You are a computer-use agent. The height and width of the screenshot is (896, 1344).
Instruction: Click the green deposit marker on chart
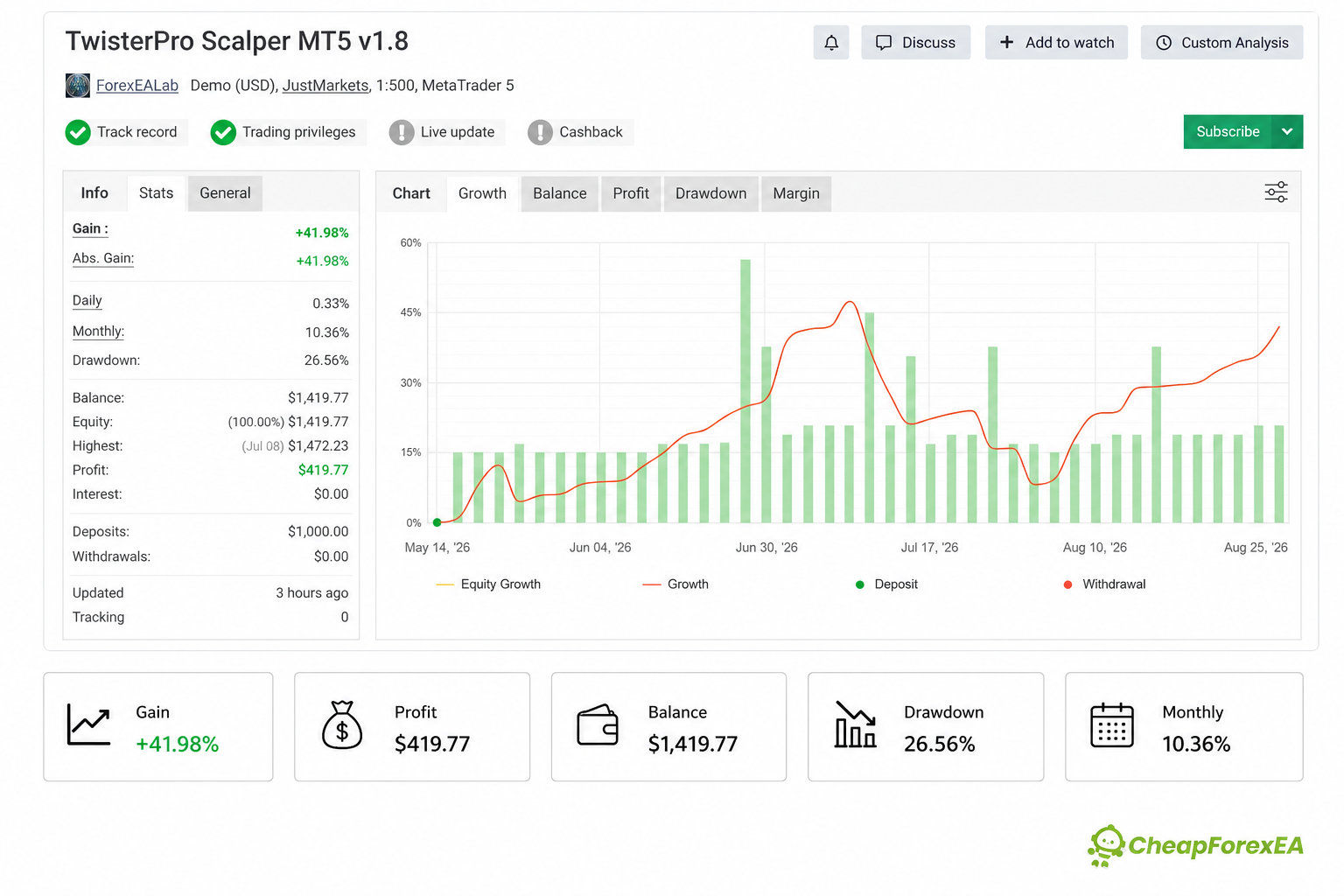coord(437,522)
